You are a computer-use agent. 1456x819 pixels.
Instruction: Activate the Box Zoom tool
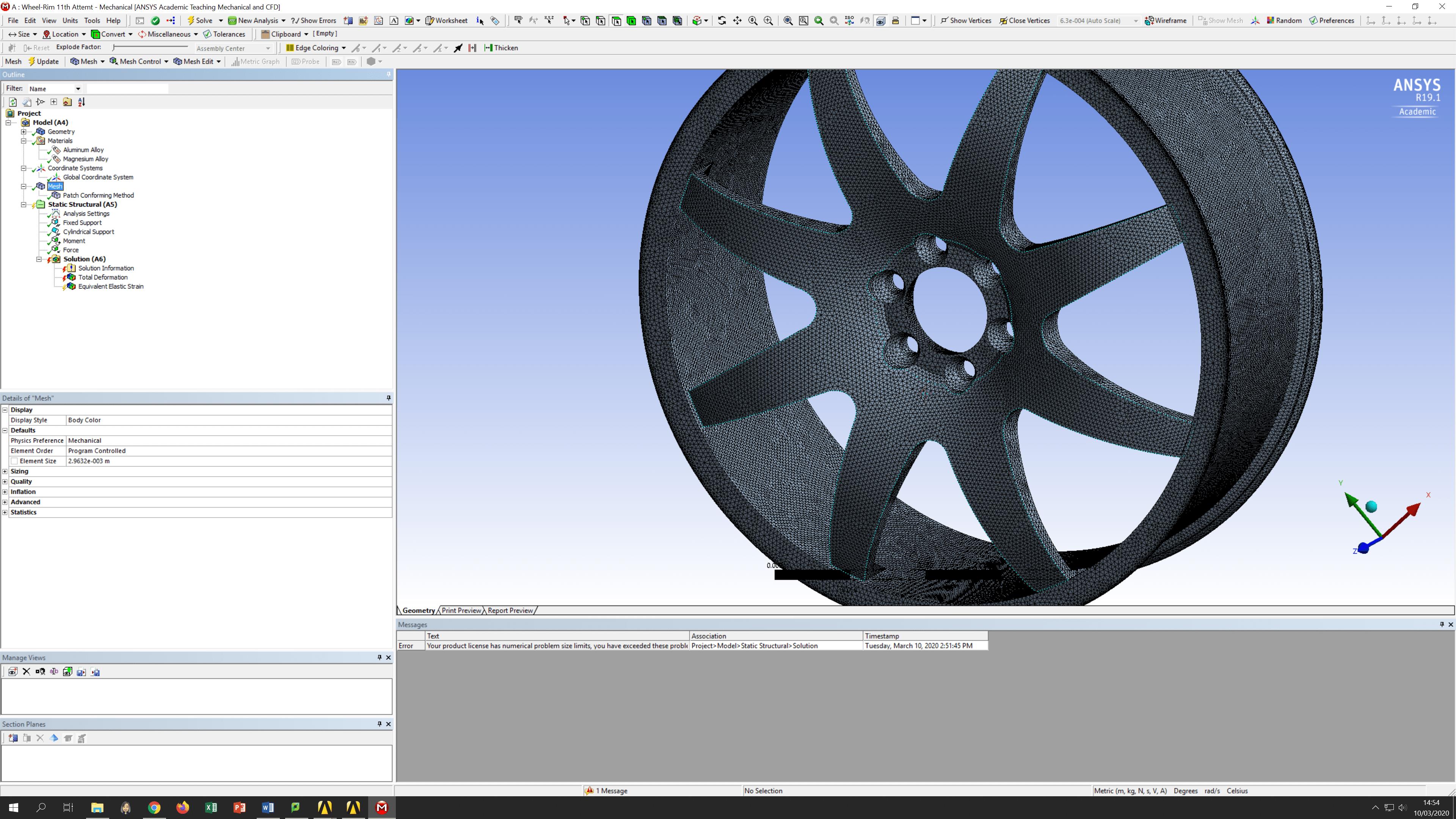(768, 20)
